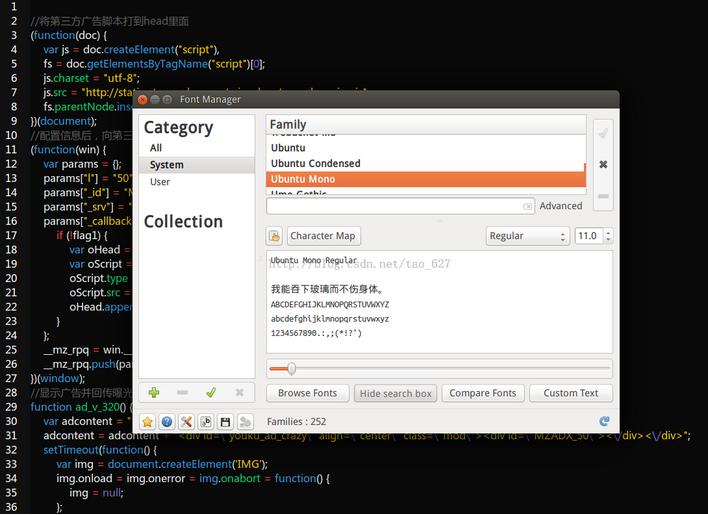Select the System category

pyautogui.click(x=197, y=165)
